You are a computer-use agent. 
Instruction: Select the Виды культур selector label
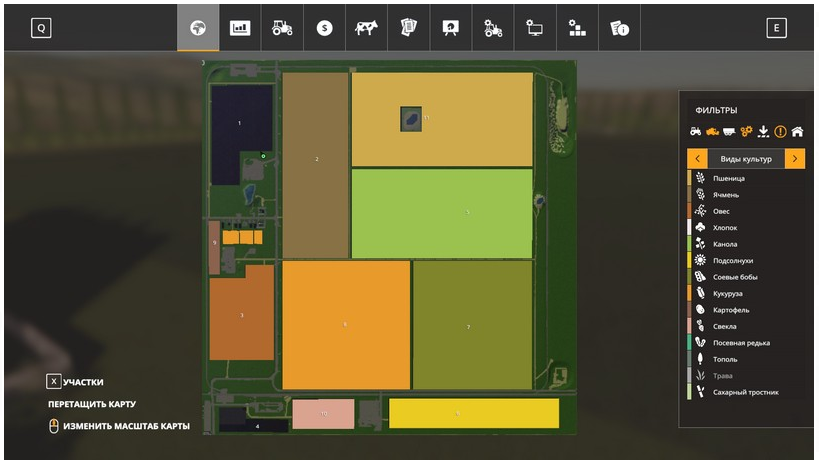pos(746,159)
